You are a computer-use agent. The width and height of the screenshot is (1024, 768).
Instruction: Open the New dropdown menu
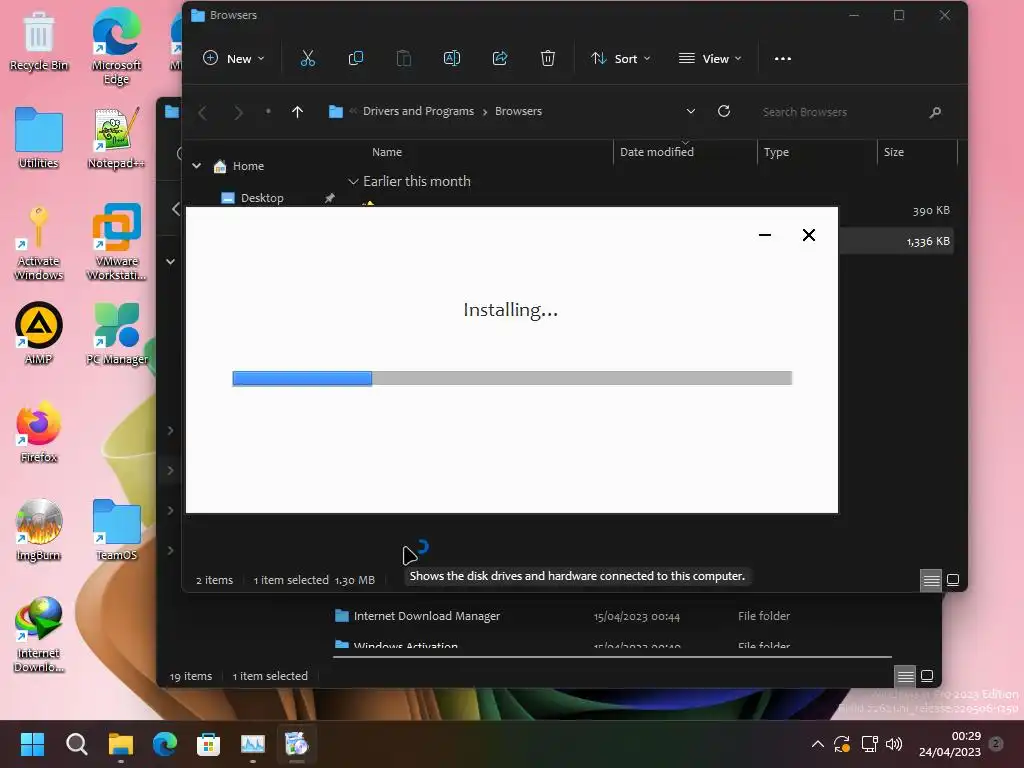(x=234, y=58)
